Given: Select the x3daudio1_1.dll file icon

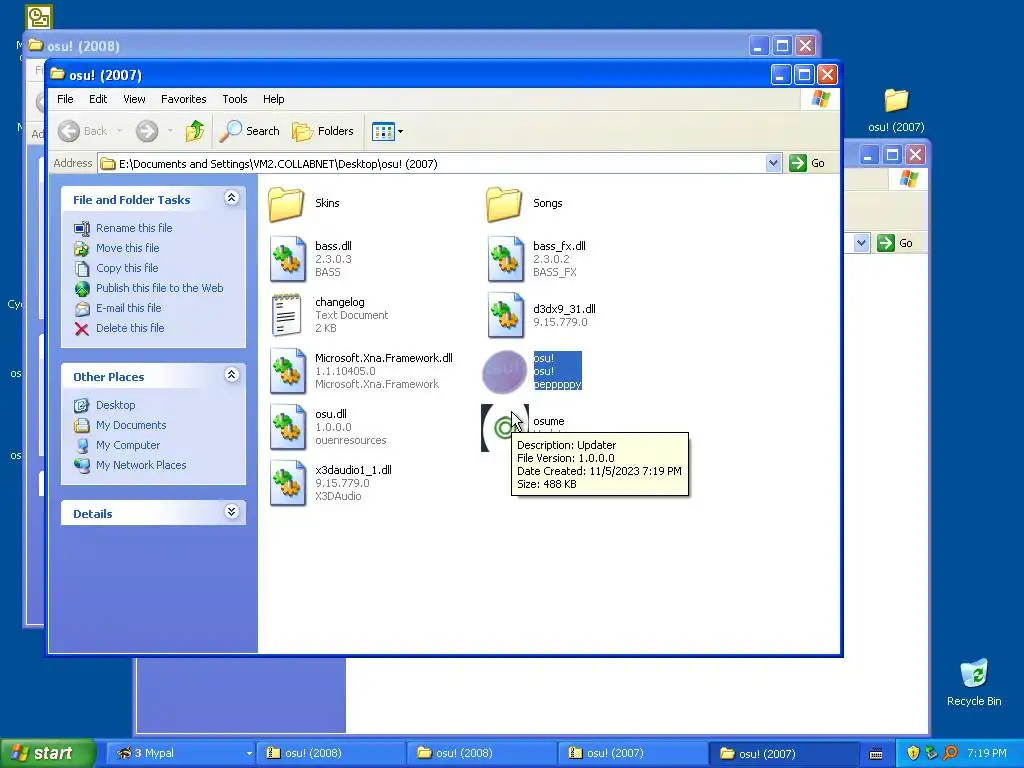Looking at the screenshot, I should coord(287,483).
